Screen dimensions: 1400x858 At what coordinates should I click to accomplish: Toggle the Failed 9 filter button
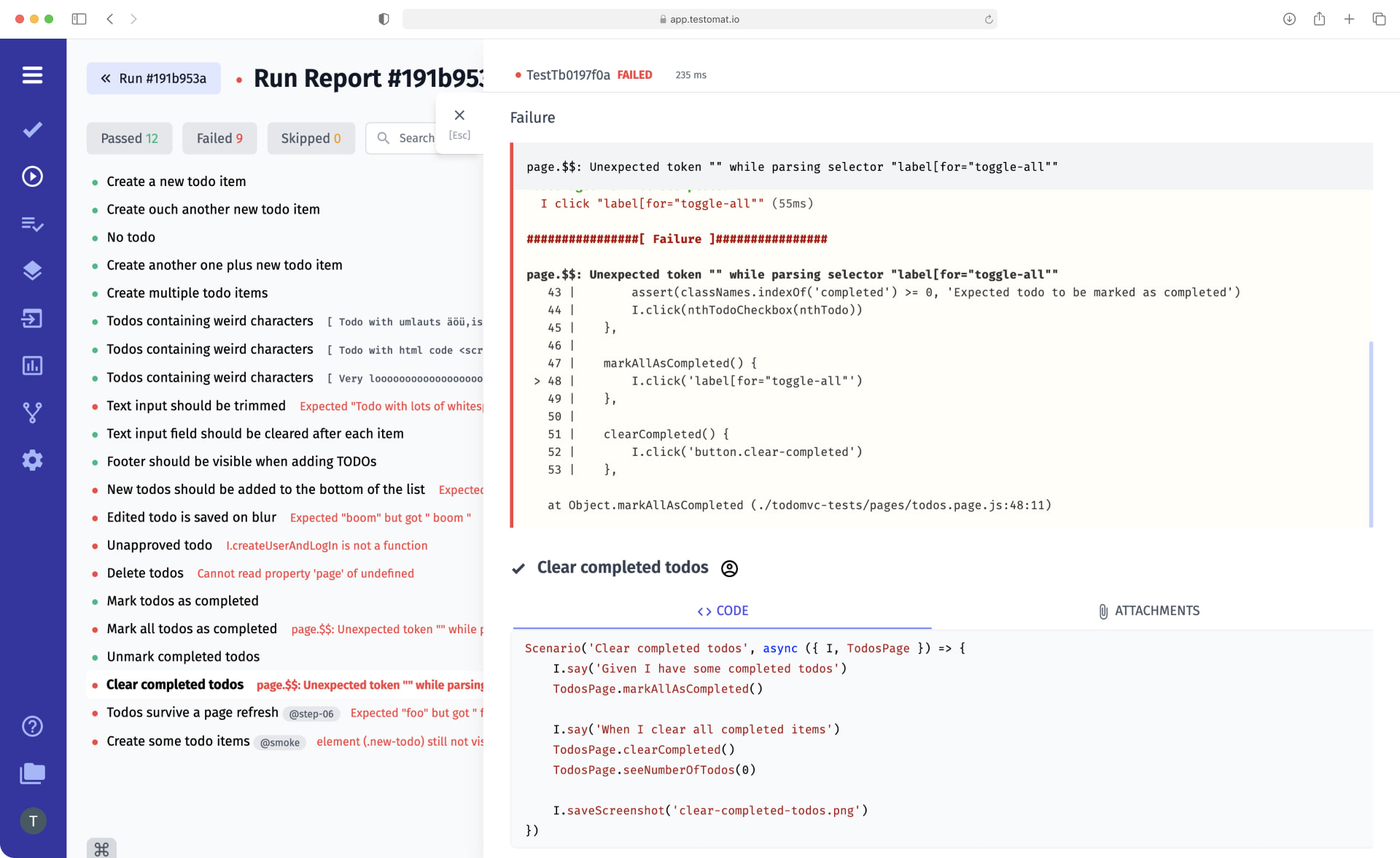click(x=219, y=137)
